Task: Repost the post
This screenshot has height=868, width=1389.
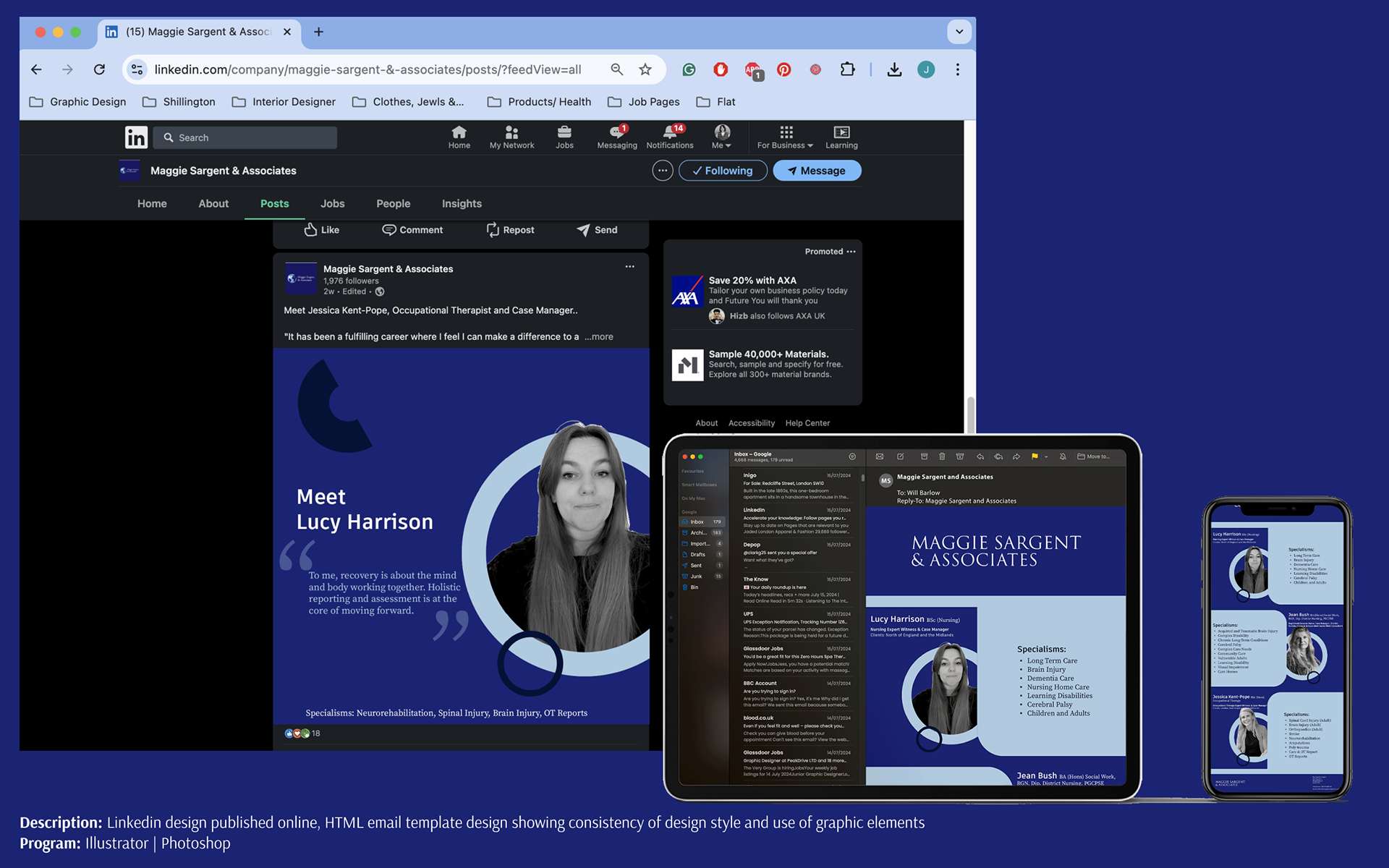Action: click(x=510, y=229)
